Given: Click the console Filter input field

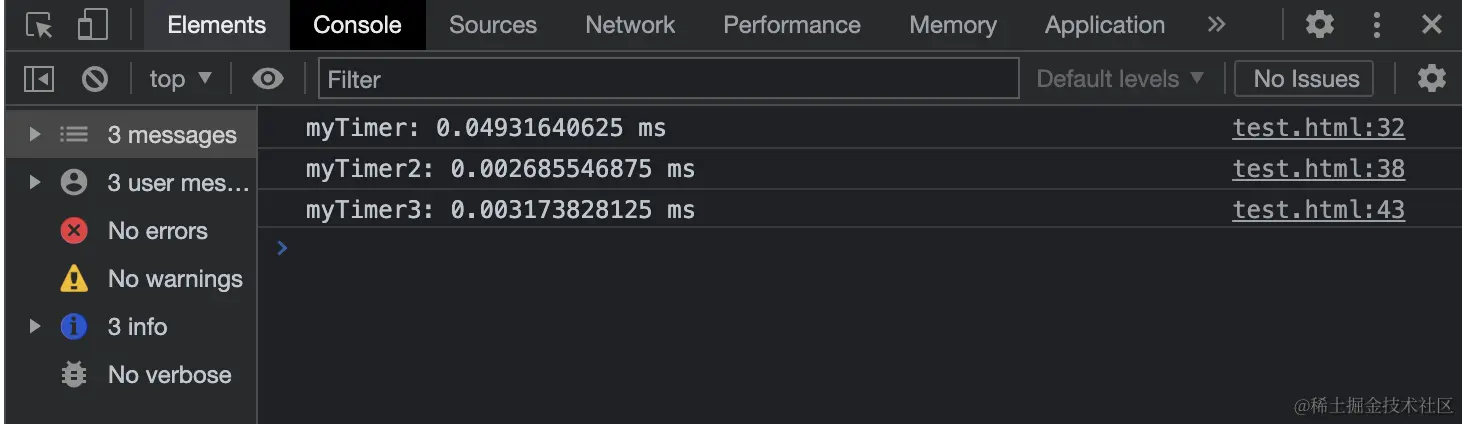Looking at the screenshot, I should click(x=668, y=78).
